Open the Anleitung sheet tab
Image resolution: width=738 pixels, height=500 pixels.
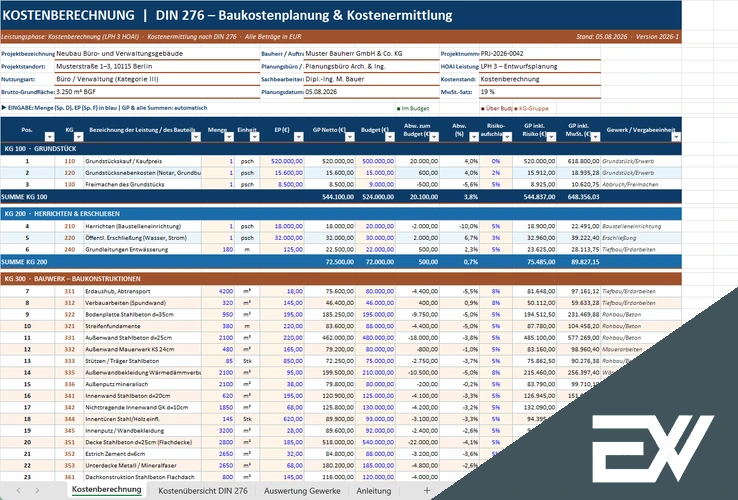(373, 491)
